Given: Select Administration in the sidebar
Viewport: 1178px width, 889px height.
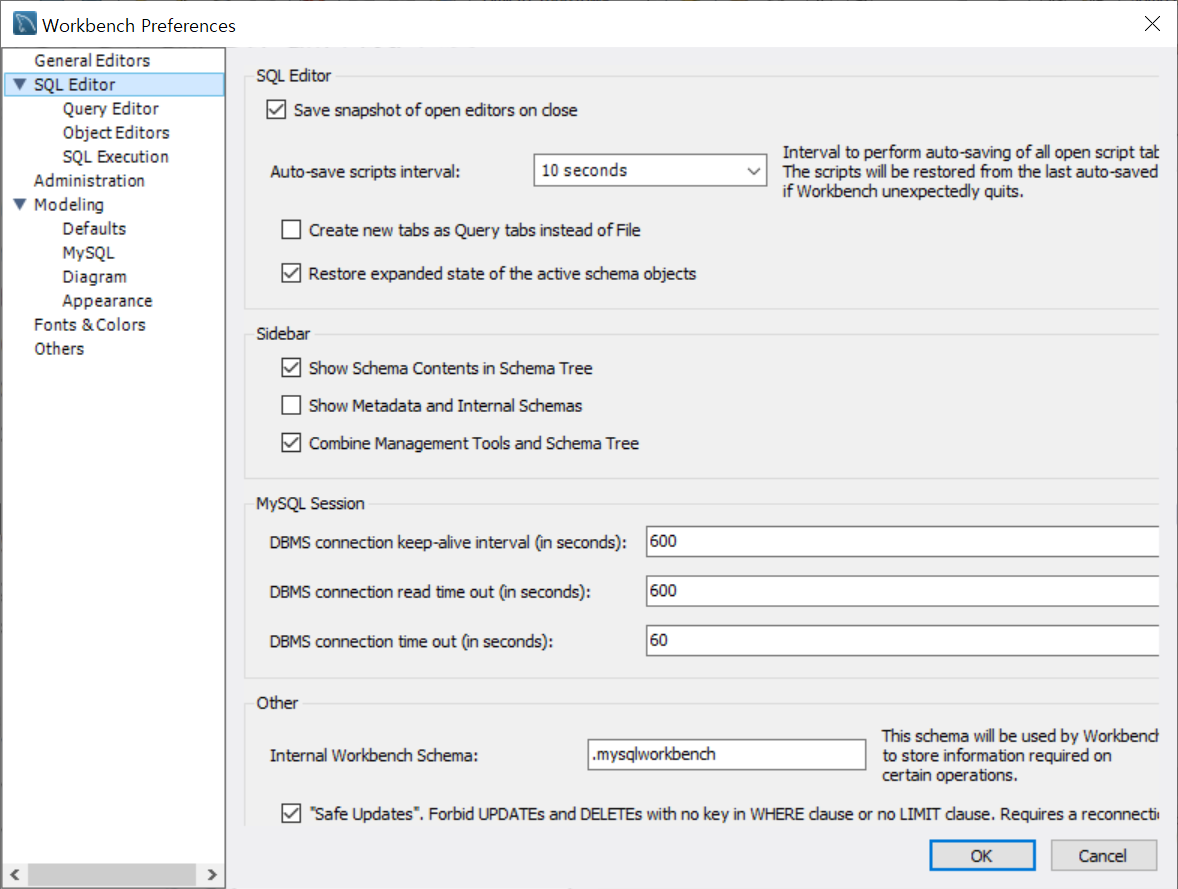Looking at the screenshot, I should pos(89,180).
